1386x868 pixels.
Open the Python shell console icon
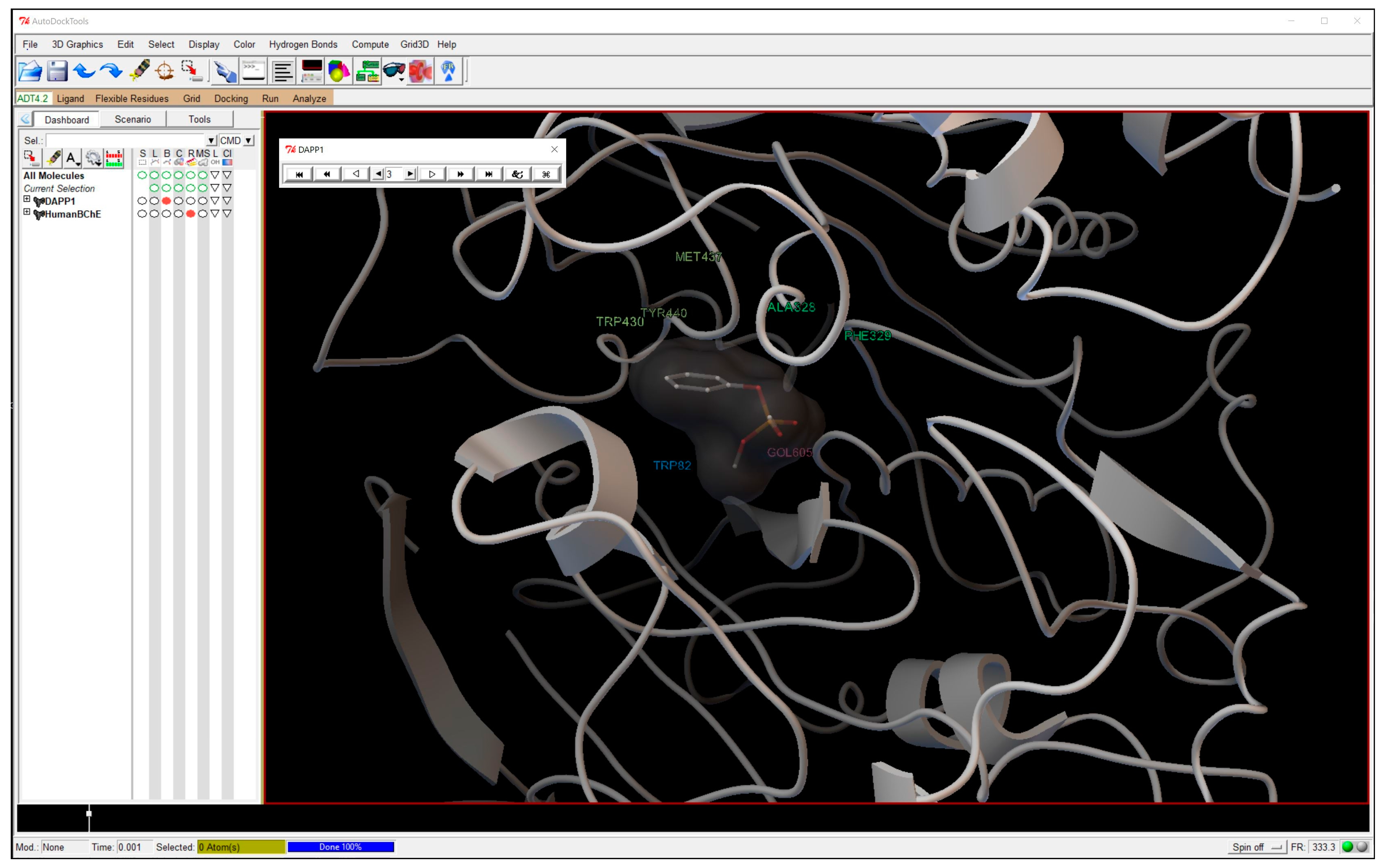[253, 71]
